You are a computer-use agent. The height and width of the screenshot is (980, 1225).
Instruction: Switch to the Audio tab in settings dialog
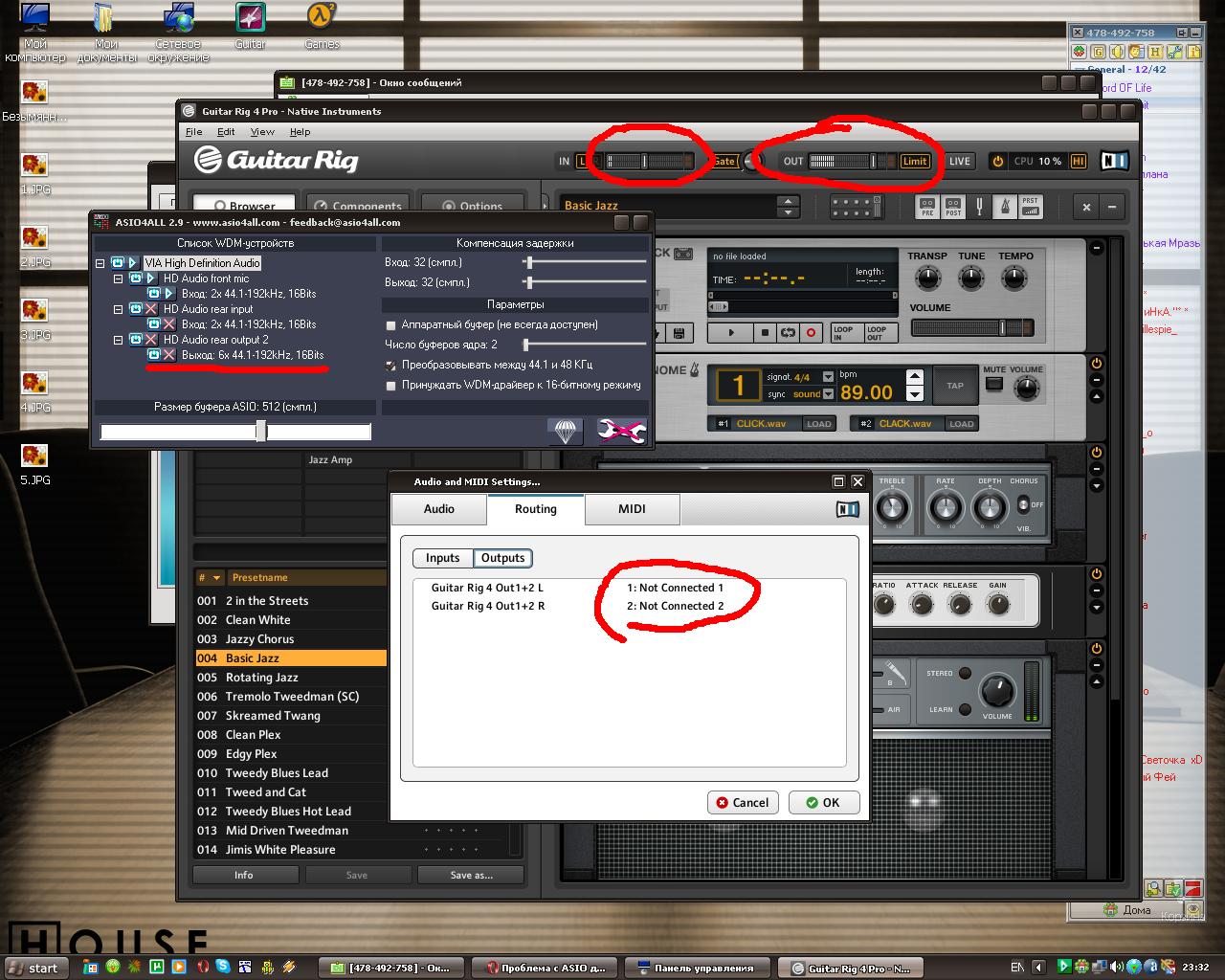(x=439, y=509)
